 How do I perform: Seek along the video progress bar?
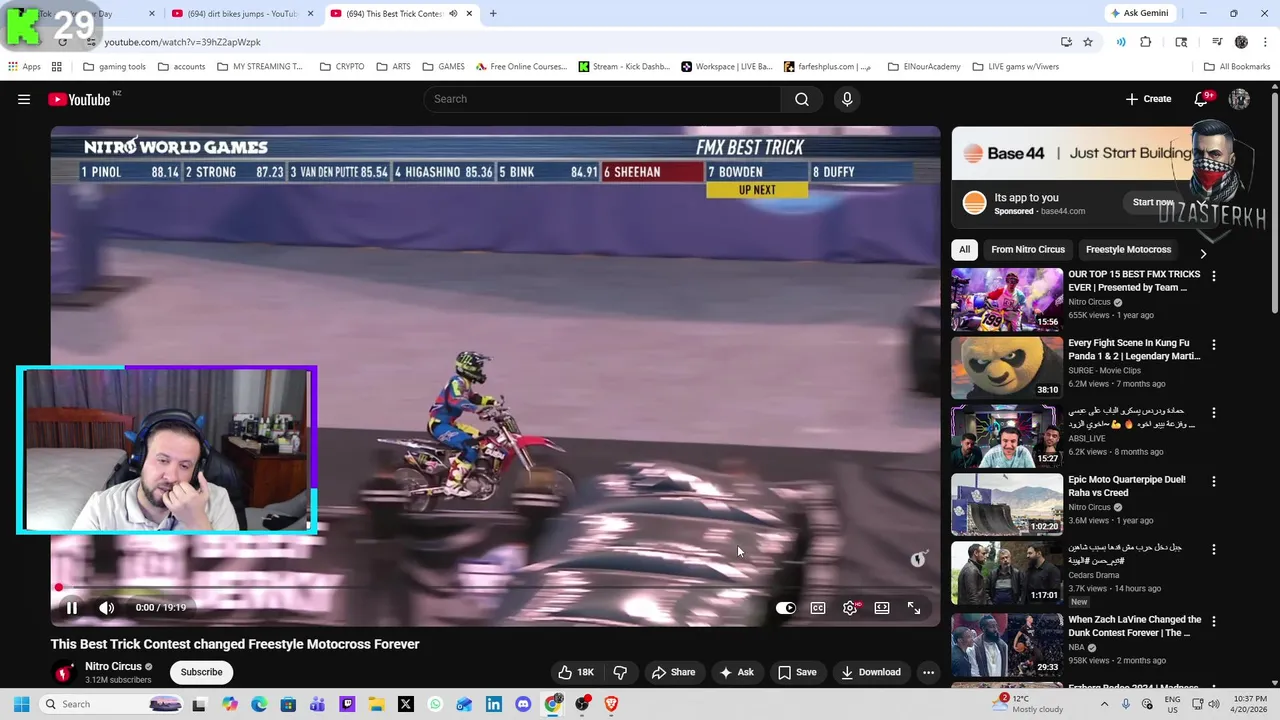495,588
